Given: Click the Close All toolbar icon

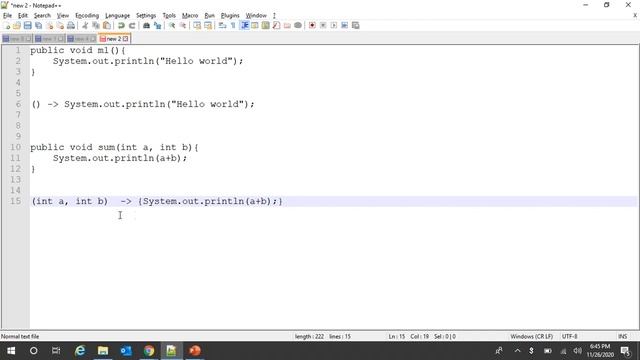Looking at the screenshot, I should coord(60,26).
